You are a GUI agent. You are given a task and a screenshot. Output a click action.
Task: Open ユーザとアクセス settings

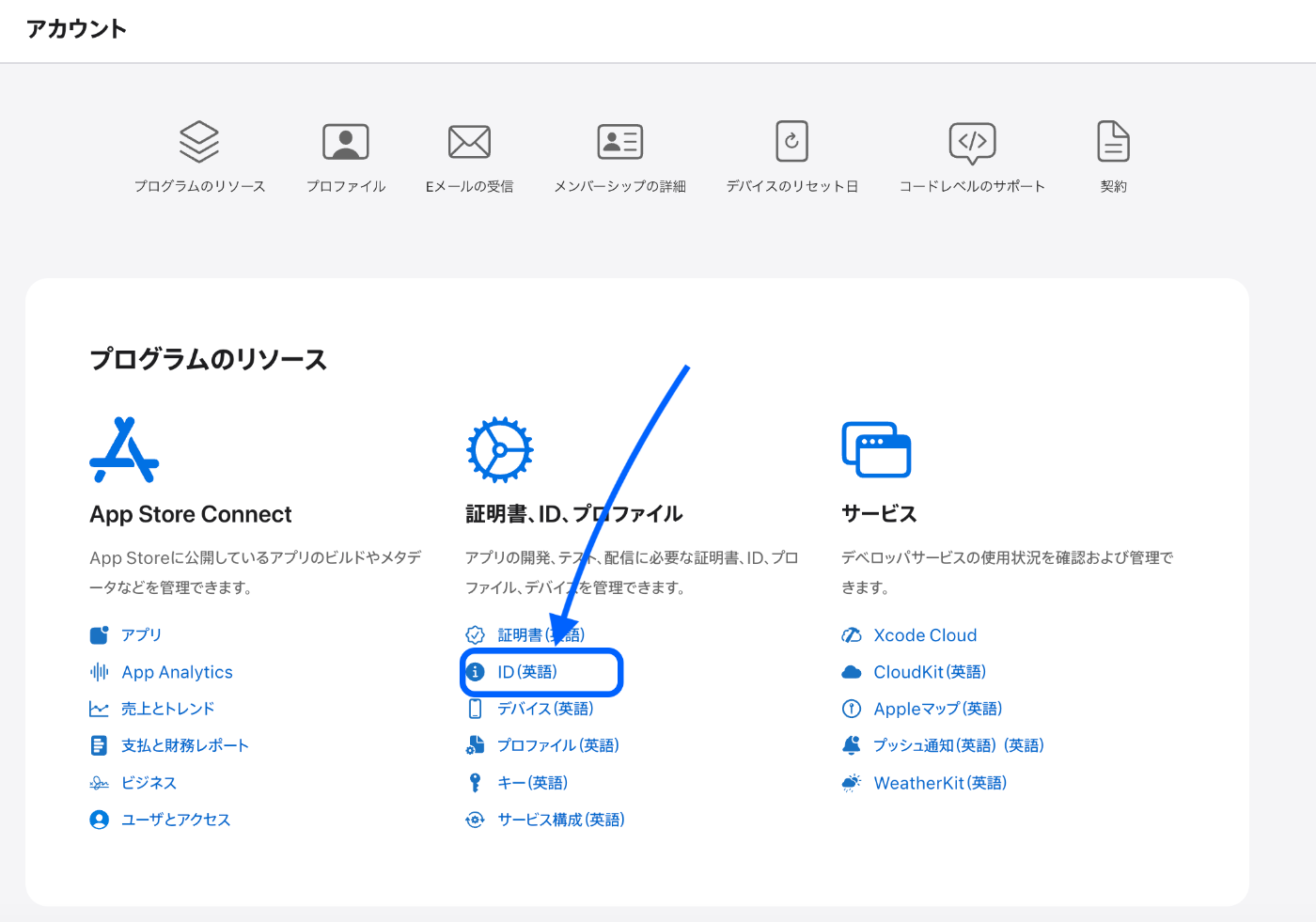click(175, 820)
